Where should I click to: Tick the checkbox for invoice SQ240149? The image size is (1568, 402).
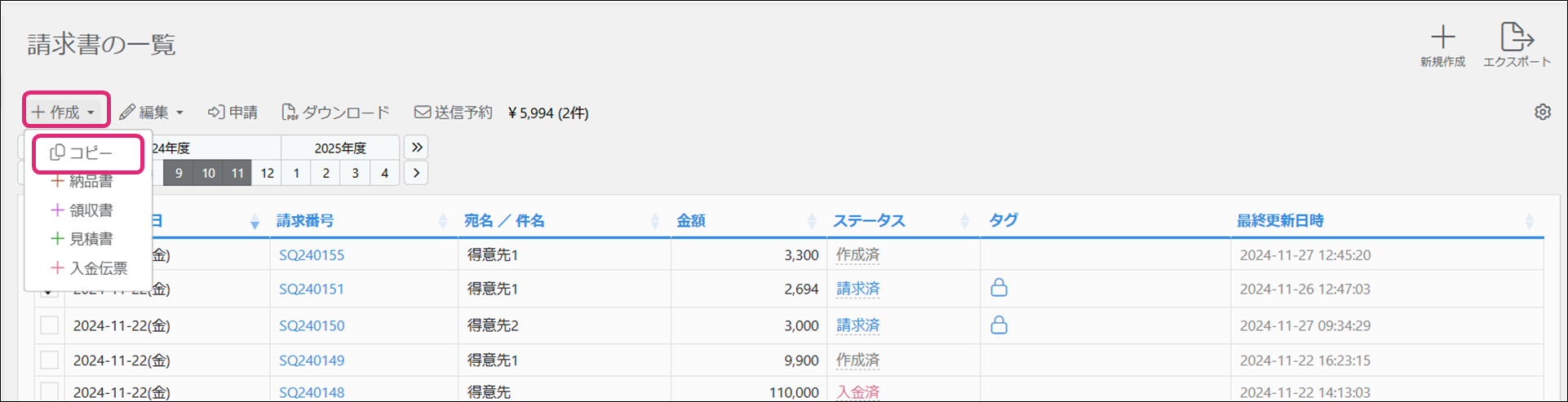coord(50,360)
